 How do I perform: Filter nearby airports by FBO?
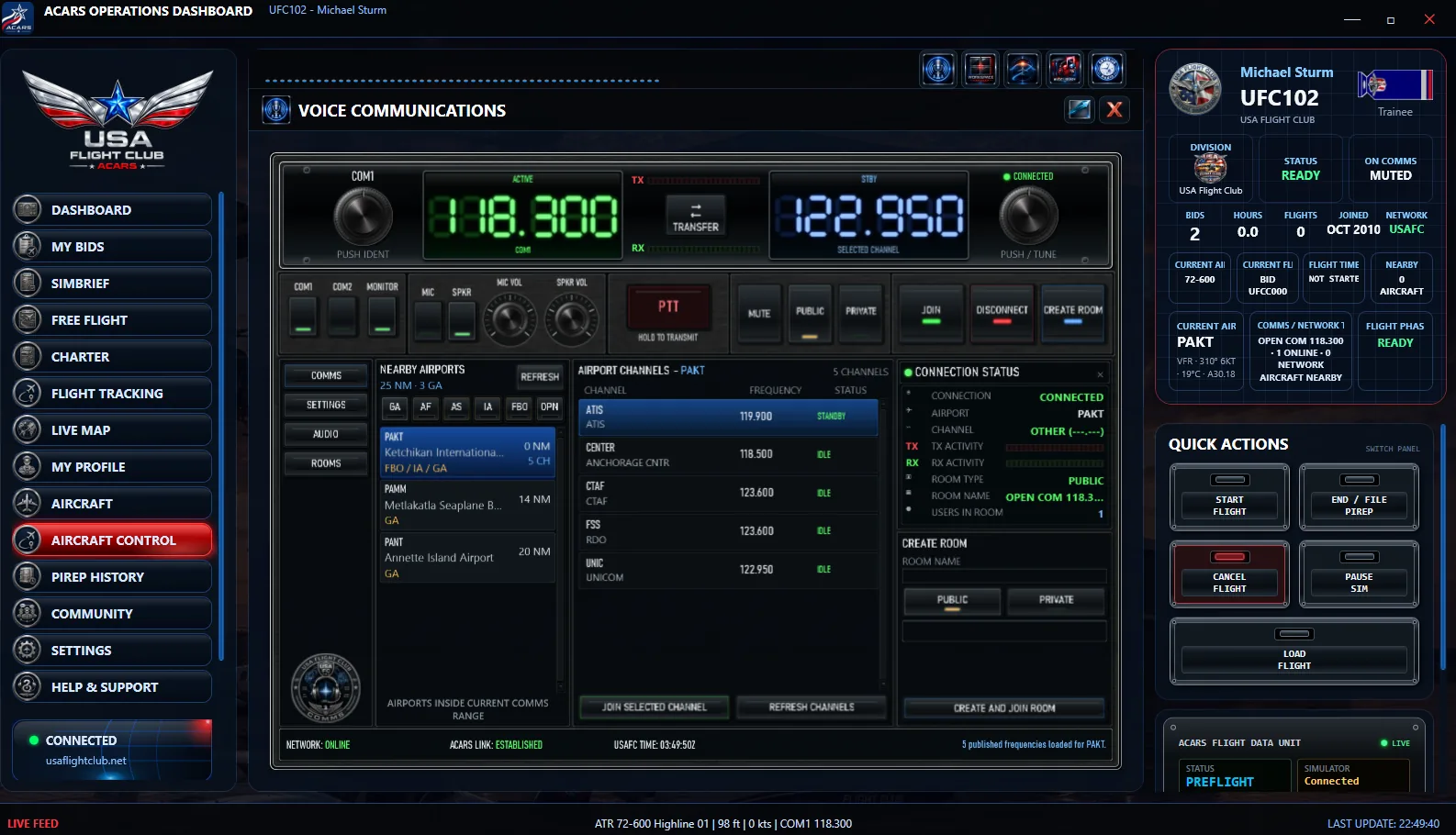(x=520, y=406)
